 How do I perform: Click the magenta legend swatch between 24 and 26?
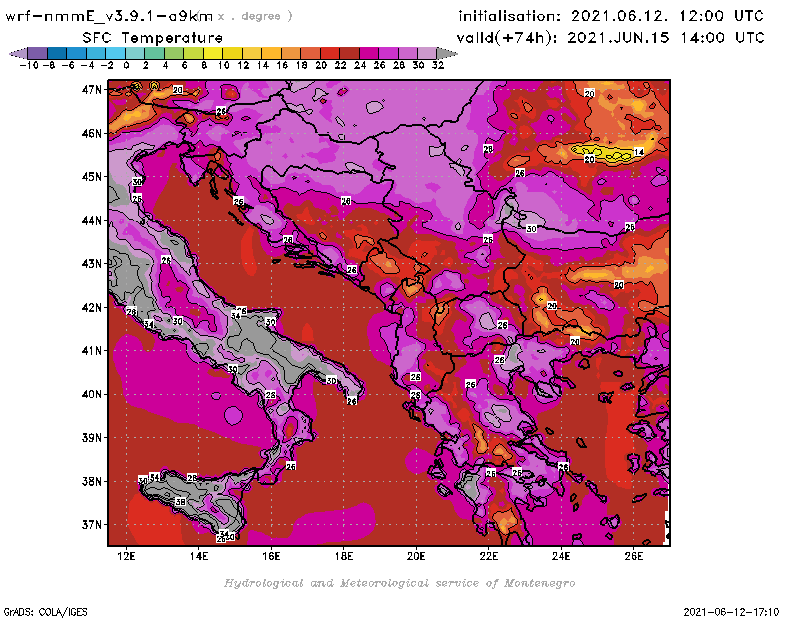pos(368,54)
